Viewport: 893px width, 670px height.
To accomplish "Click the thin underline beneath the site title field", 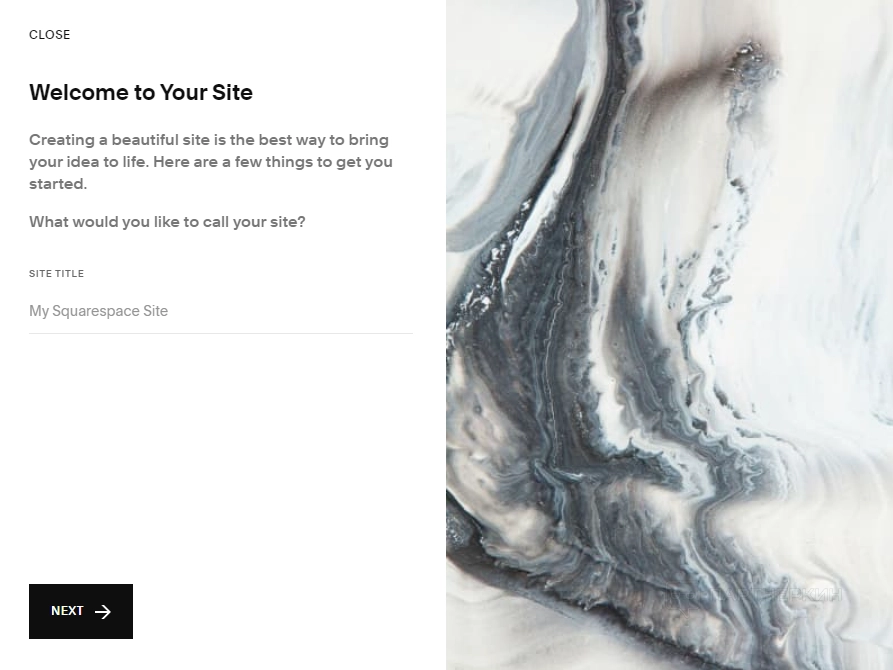I will (221, 333).
